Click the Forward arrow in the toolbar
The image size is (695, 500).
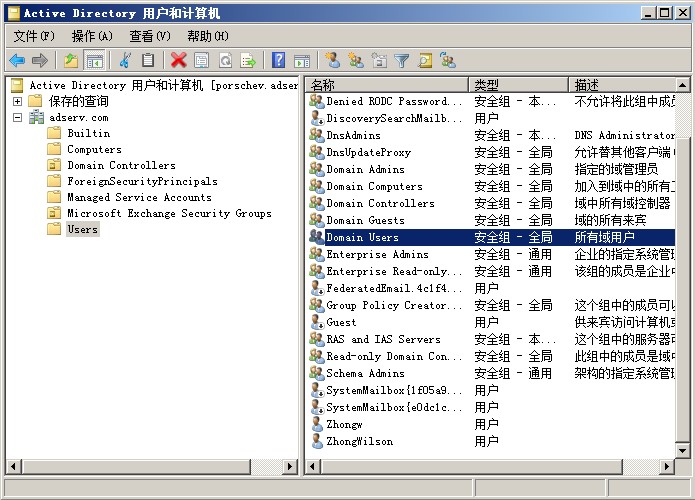(x=40, y=60)
